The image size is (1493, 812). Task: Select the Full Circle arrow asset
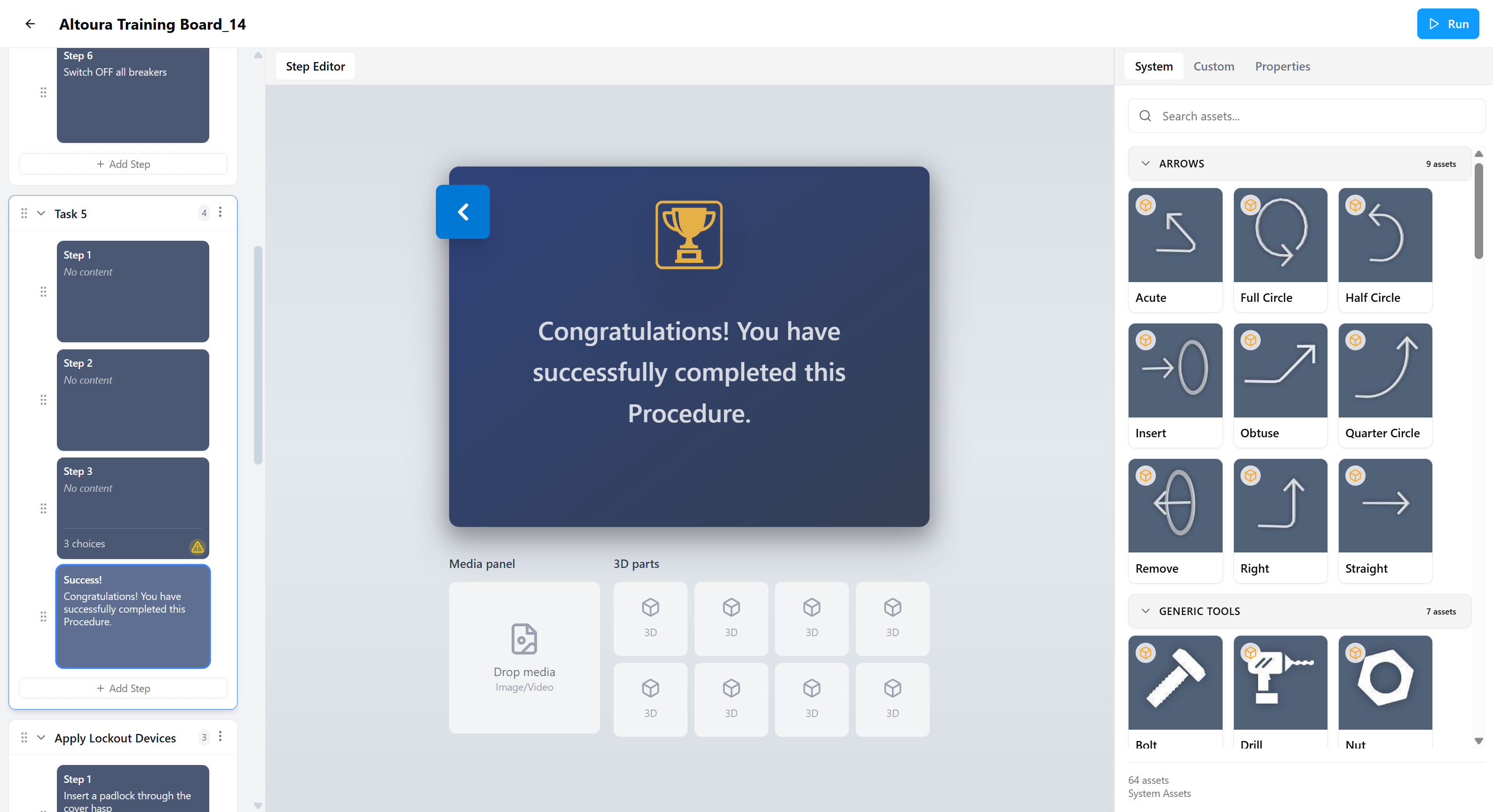[x=1280, y=250]
